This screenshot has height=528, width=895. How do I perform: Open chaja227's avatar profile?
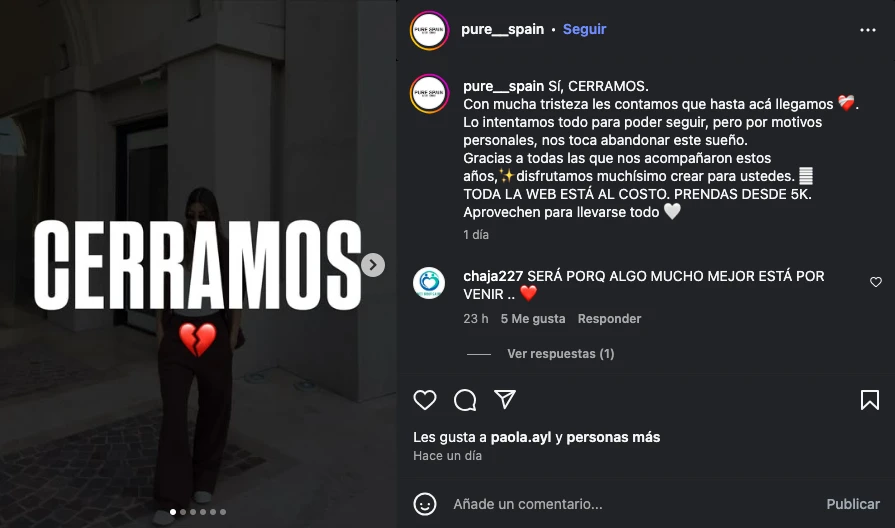(429, 283)
